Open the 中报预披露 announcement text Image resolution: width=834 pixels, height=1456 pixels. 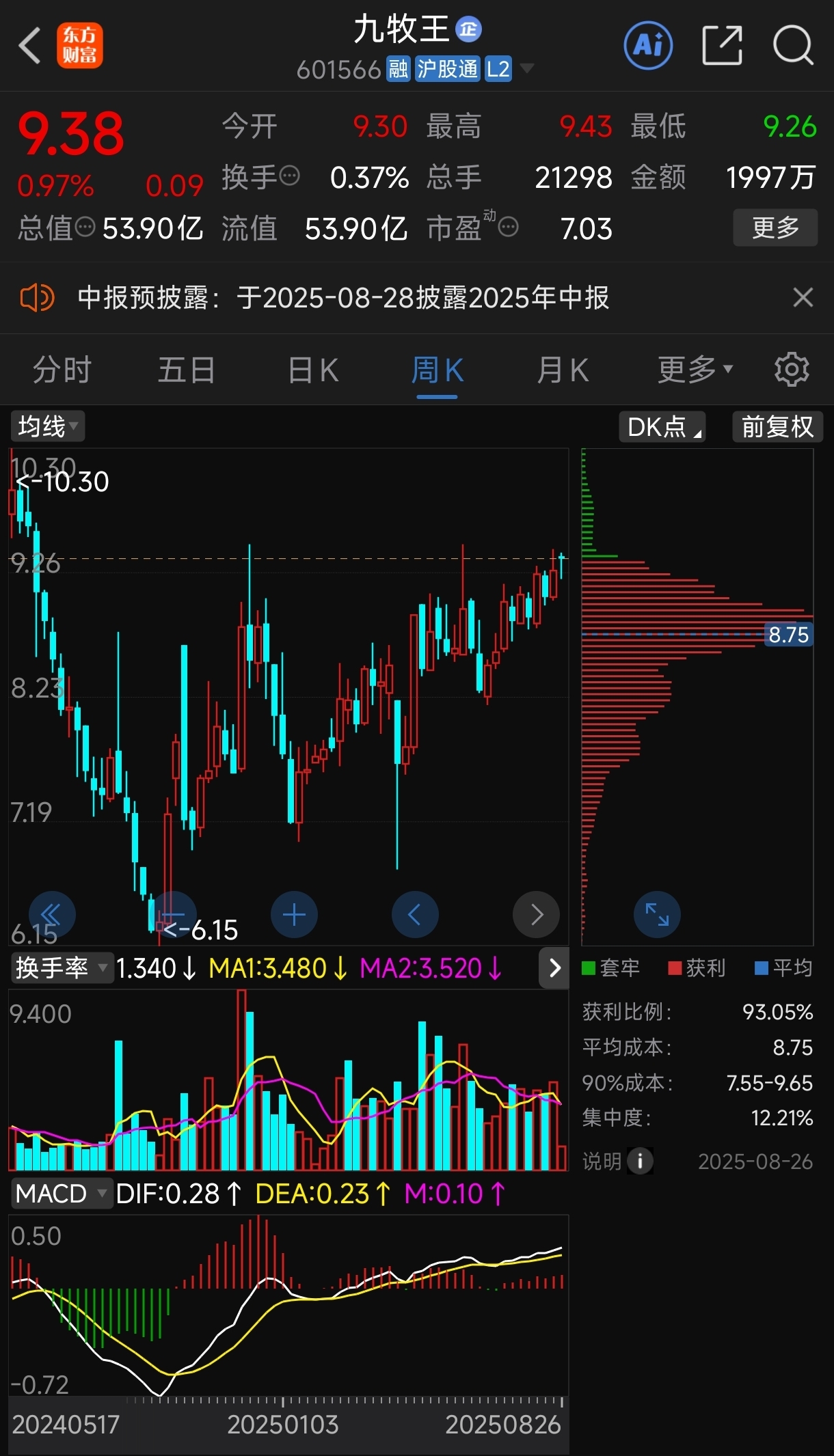tap(343, 298)
